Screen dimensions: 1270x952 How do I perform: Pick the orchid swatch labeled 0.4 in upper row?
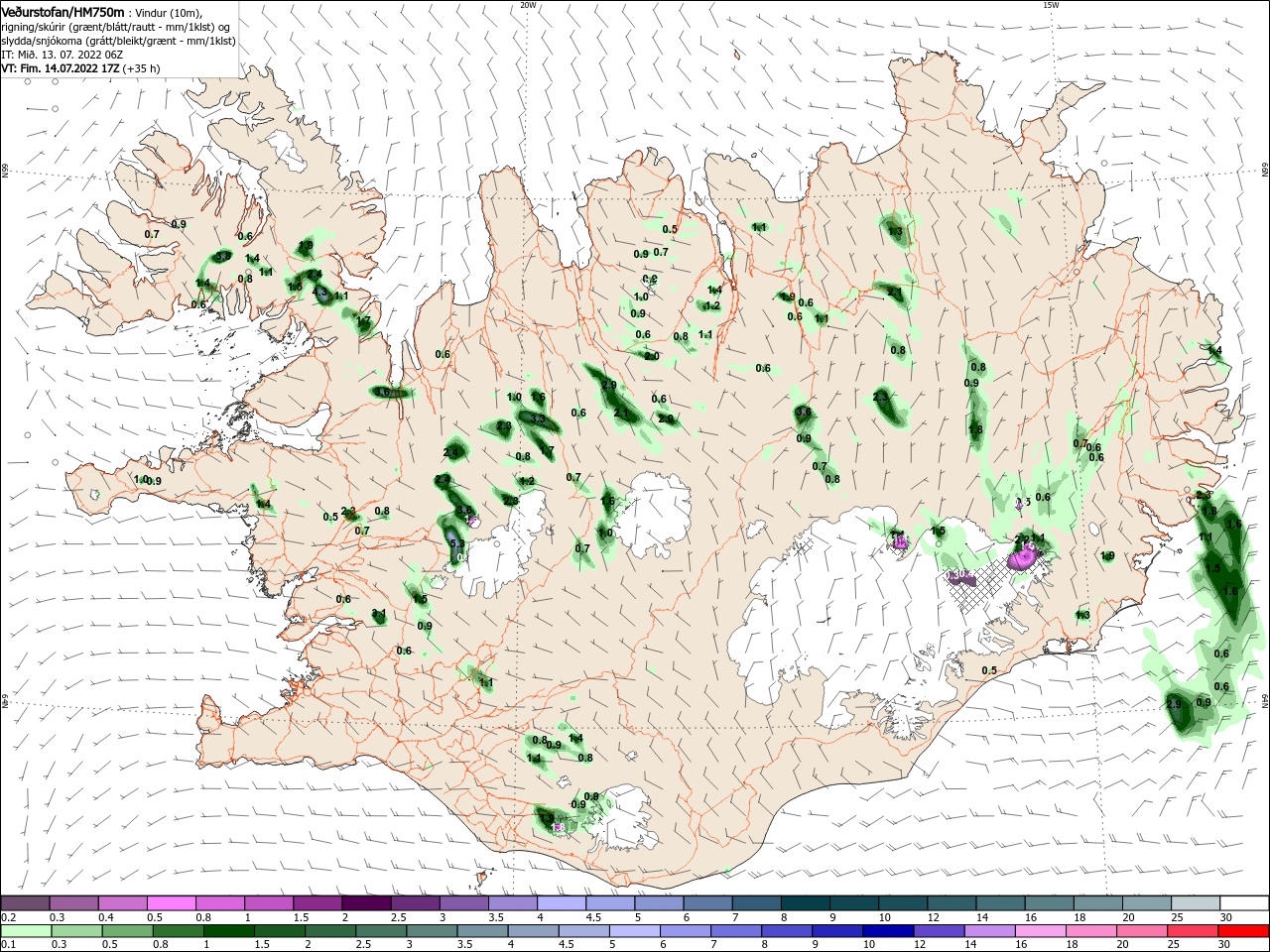[122, 903]
